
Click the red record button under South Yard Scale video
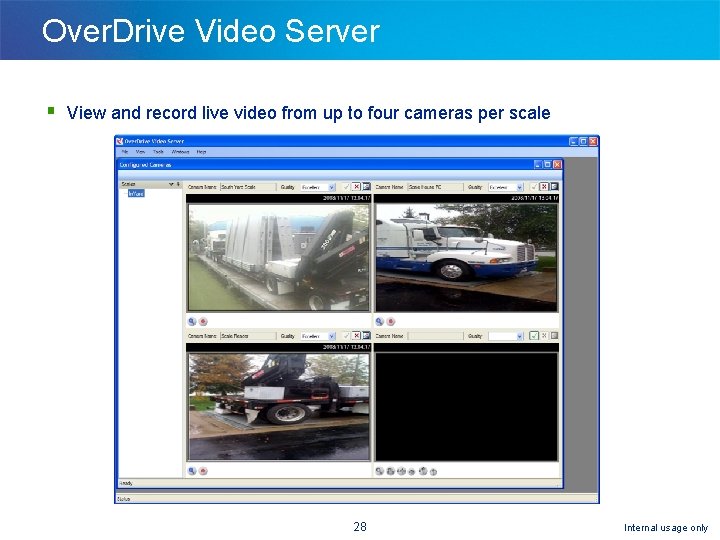click(203, 321)
